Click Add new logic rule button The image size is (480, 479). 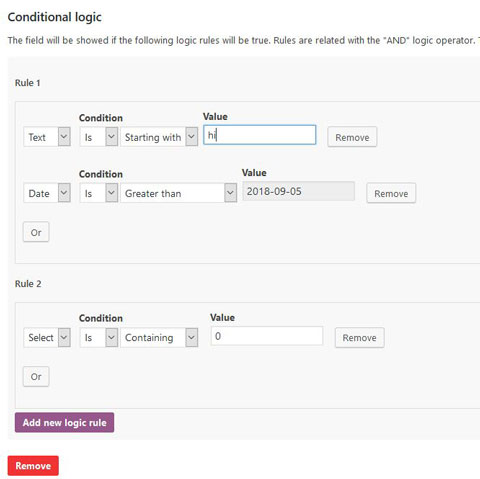[x=64, y=422]
